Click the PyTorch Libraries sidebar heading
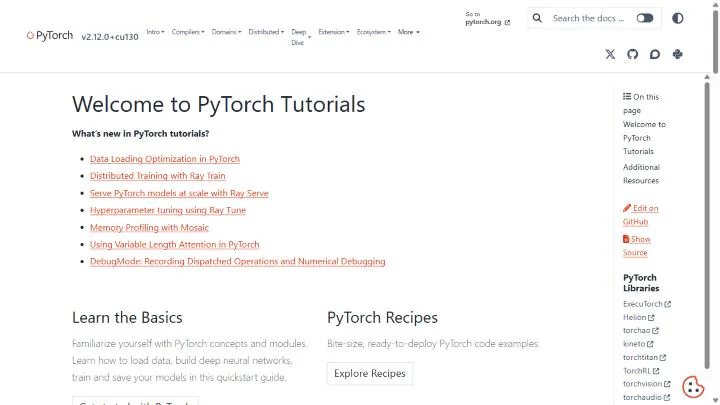The image size is (720, 405). coord(641,283)
